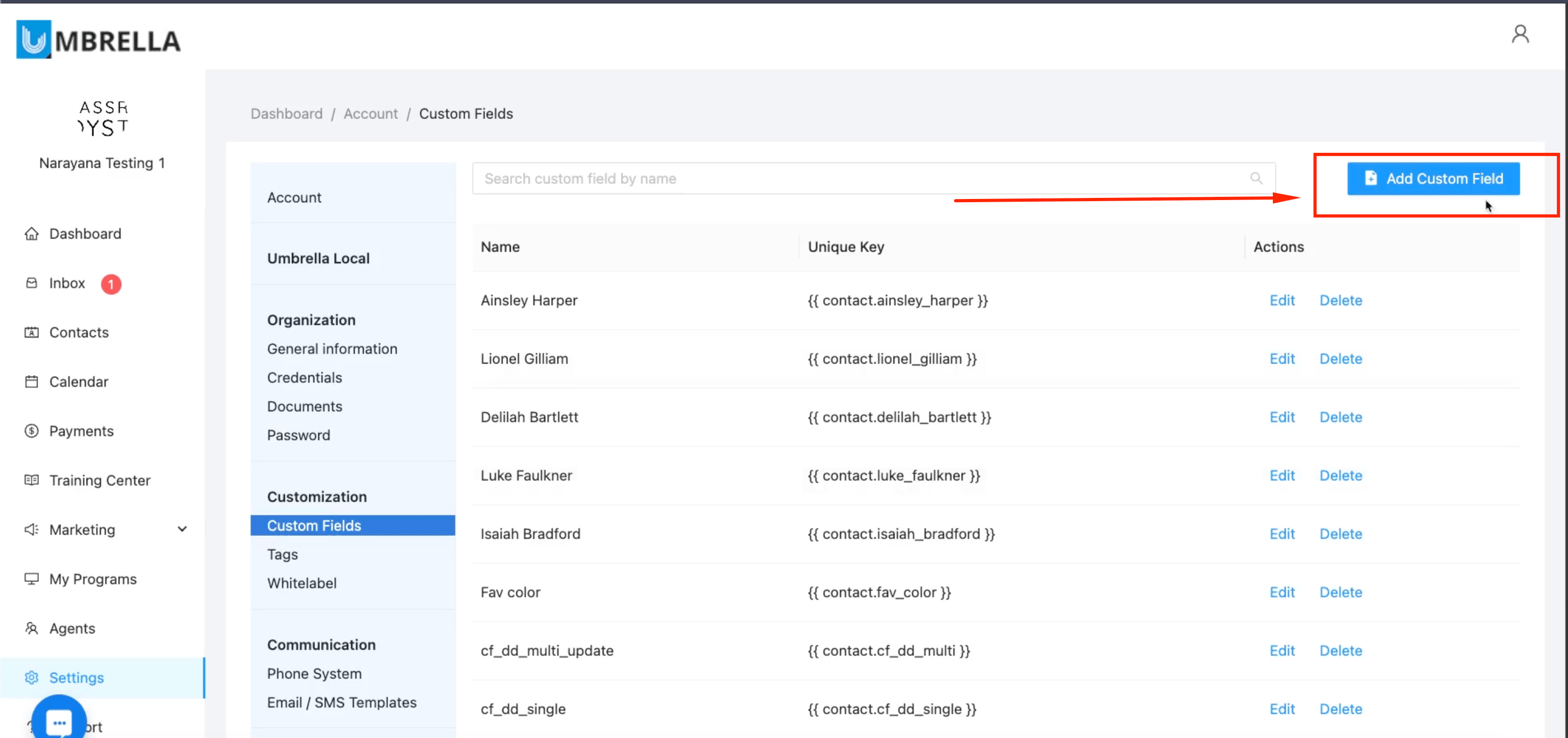Expand the Marketing menu chevron

182,529
